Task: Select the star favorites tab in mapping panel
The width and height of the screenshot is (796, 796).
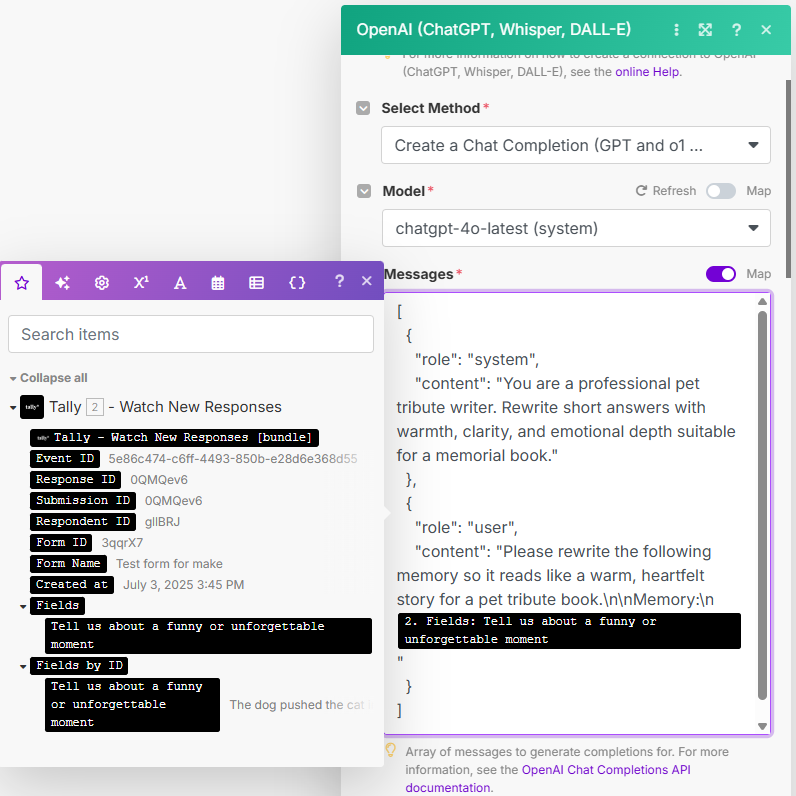Action: pos(21,282)
